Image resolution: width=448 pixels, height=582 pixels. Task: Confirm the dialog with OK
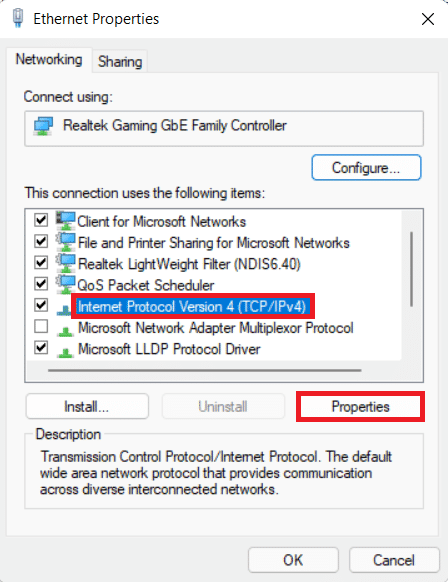293,560
